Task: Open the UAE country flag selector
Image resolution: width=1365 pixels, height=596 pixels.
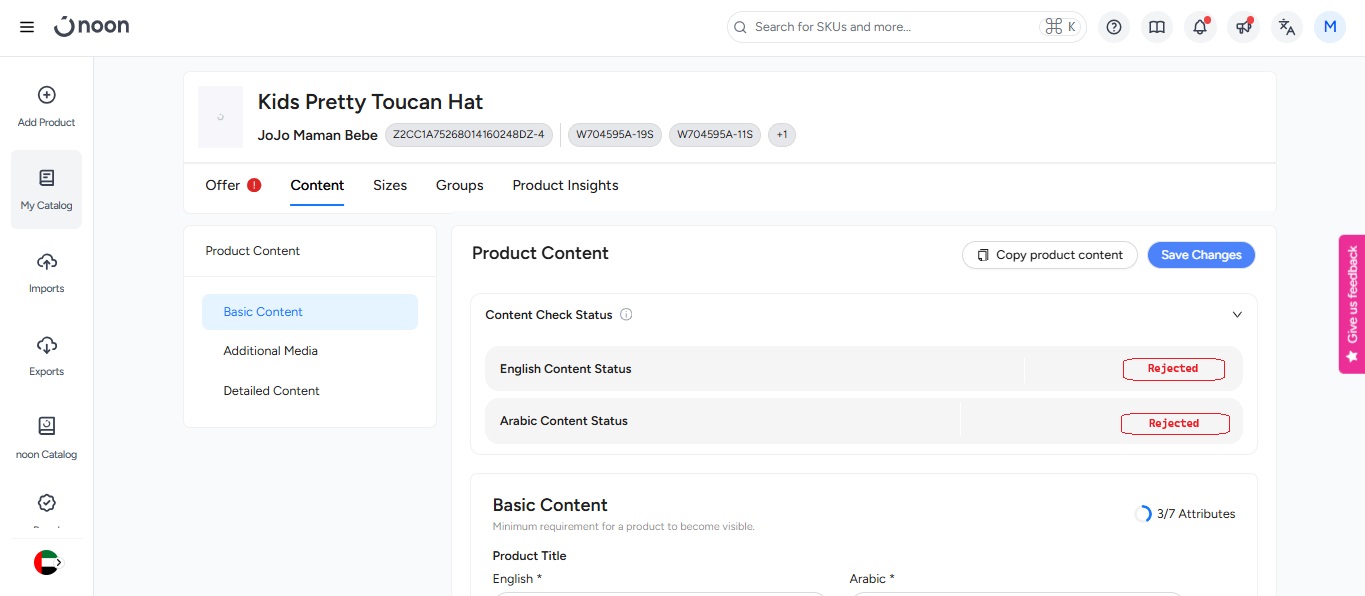Action: click(x=47, y=563)
